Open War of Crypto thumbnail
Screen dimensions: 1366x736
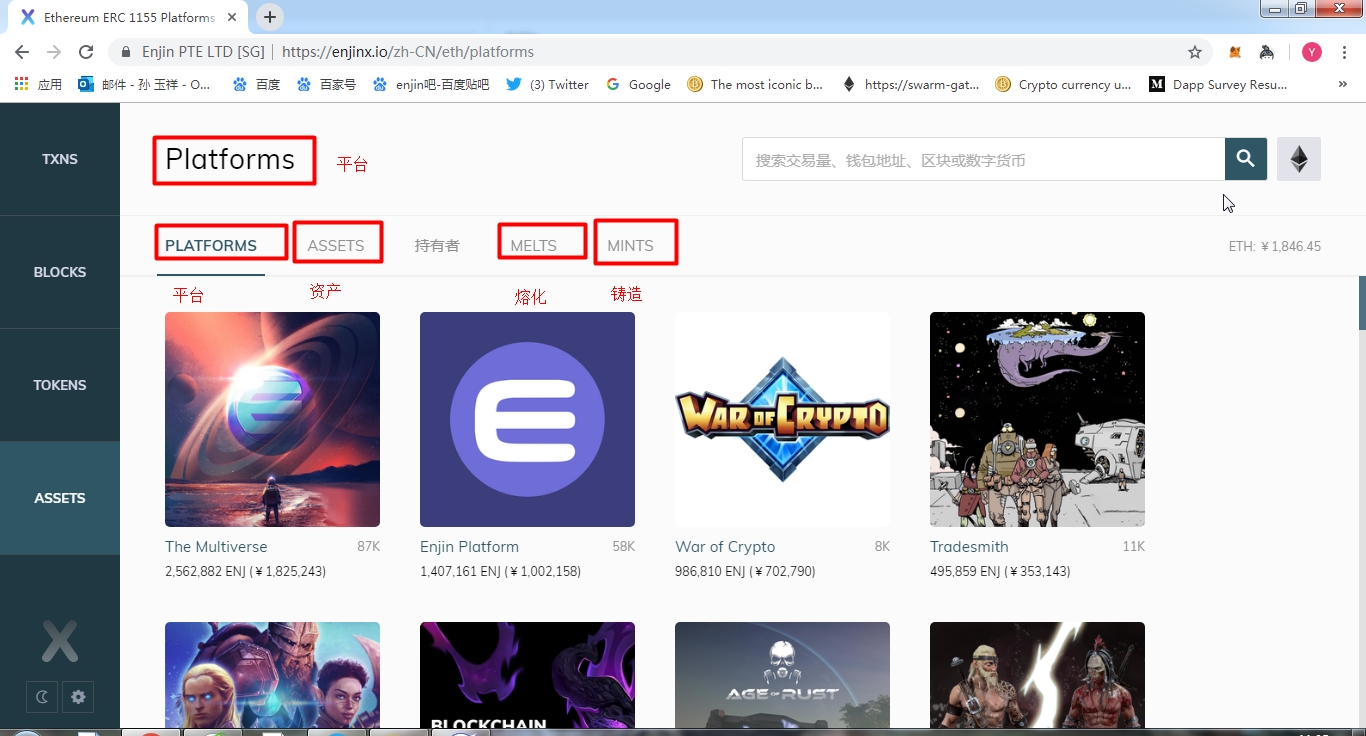(782, 419)
